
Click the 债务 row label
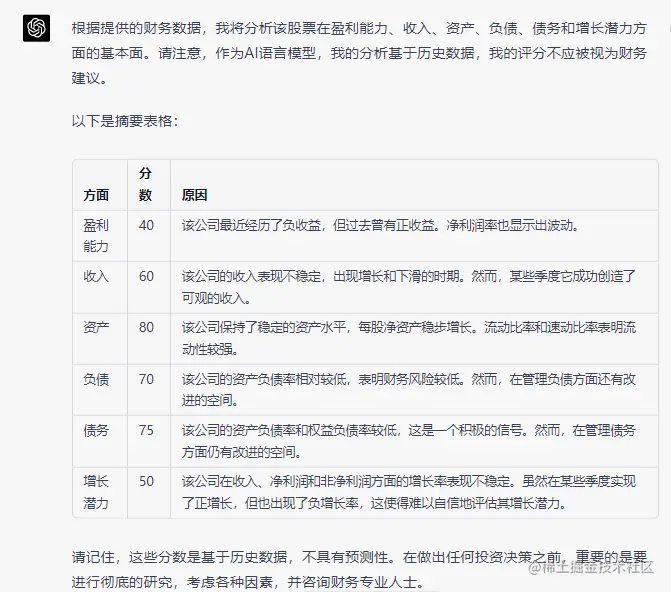pos(96,430)
